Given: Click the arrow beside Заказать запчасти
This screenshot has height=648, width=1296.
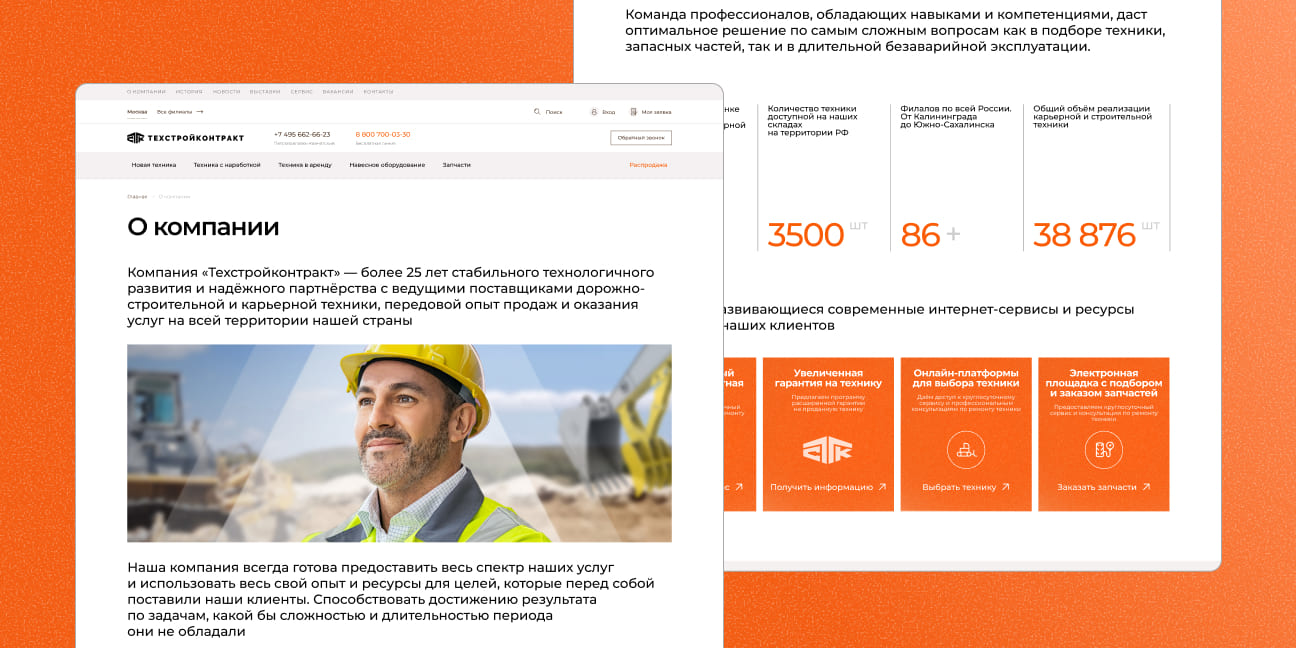Looking at the screenshot, I should coord(1146,487).
